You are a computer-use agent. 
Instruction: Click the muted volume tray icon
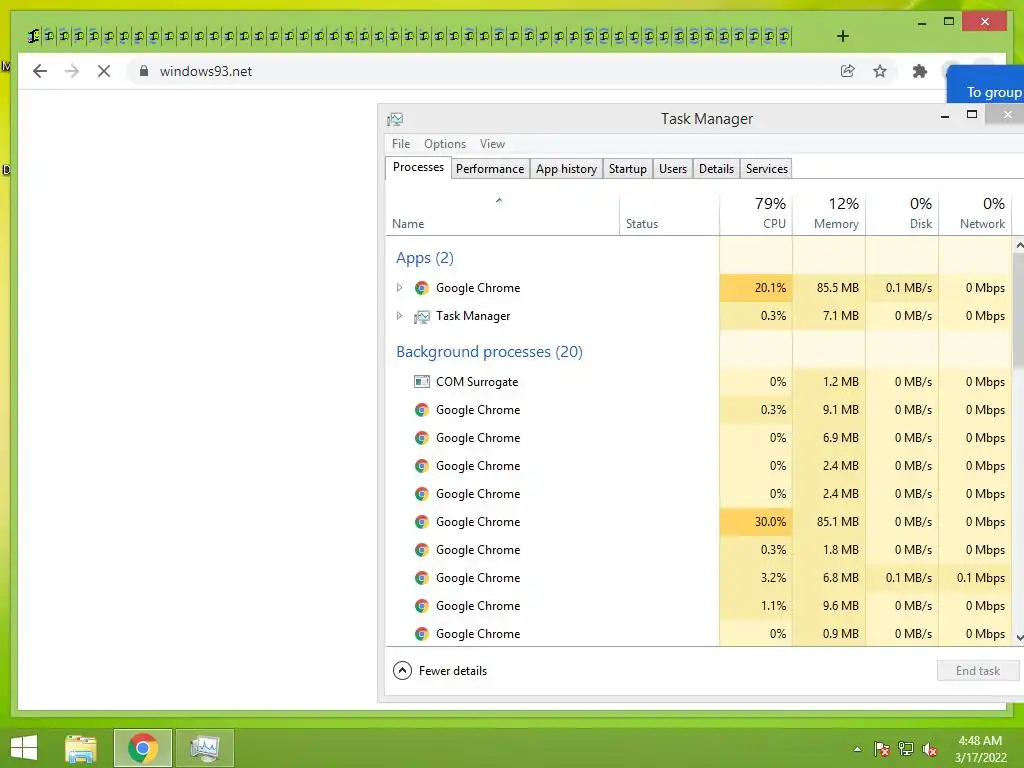930,749
